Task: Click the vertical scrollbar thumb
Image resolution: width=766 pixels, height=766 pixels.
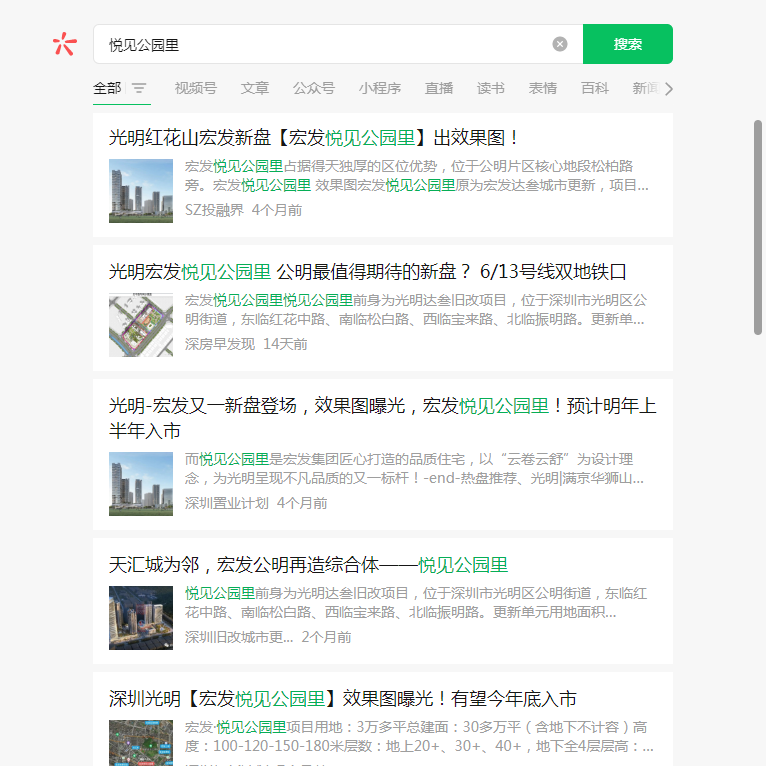Action: pos(758,228)
